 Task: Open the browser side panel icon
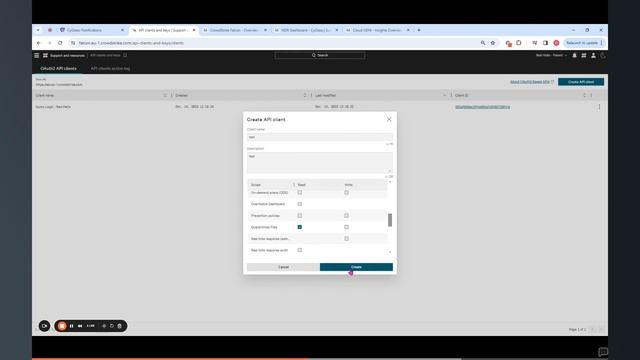pos(545,43)
